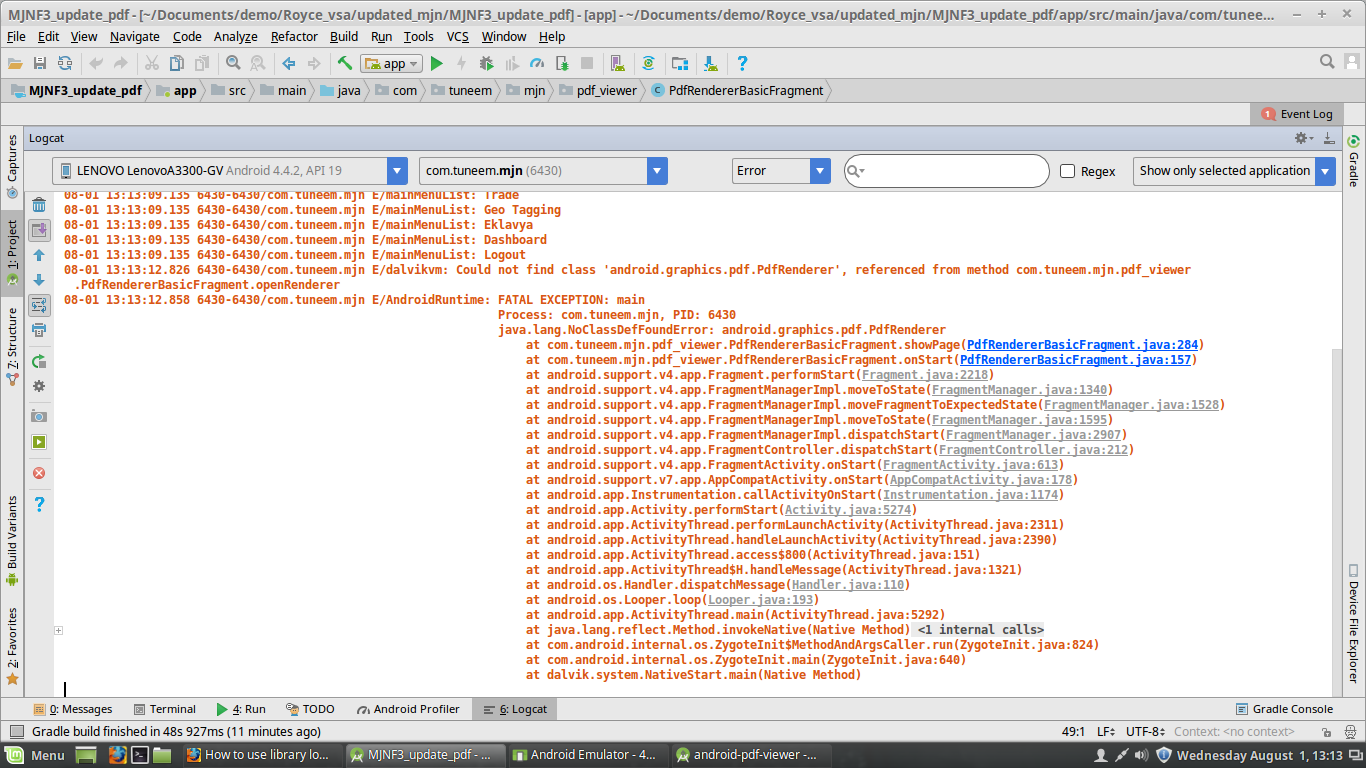This screenshot has height=768, width=1366.
Task: Click the red Terminate Application icon
Action: tap(39, 473)
